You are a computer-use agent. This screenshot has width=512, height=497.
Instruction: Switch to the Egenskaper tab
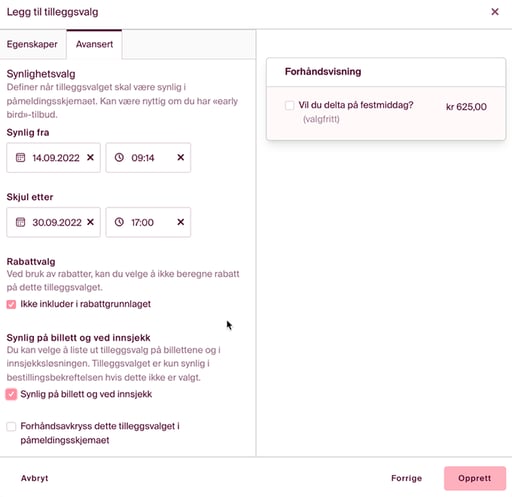[32, 44]
